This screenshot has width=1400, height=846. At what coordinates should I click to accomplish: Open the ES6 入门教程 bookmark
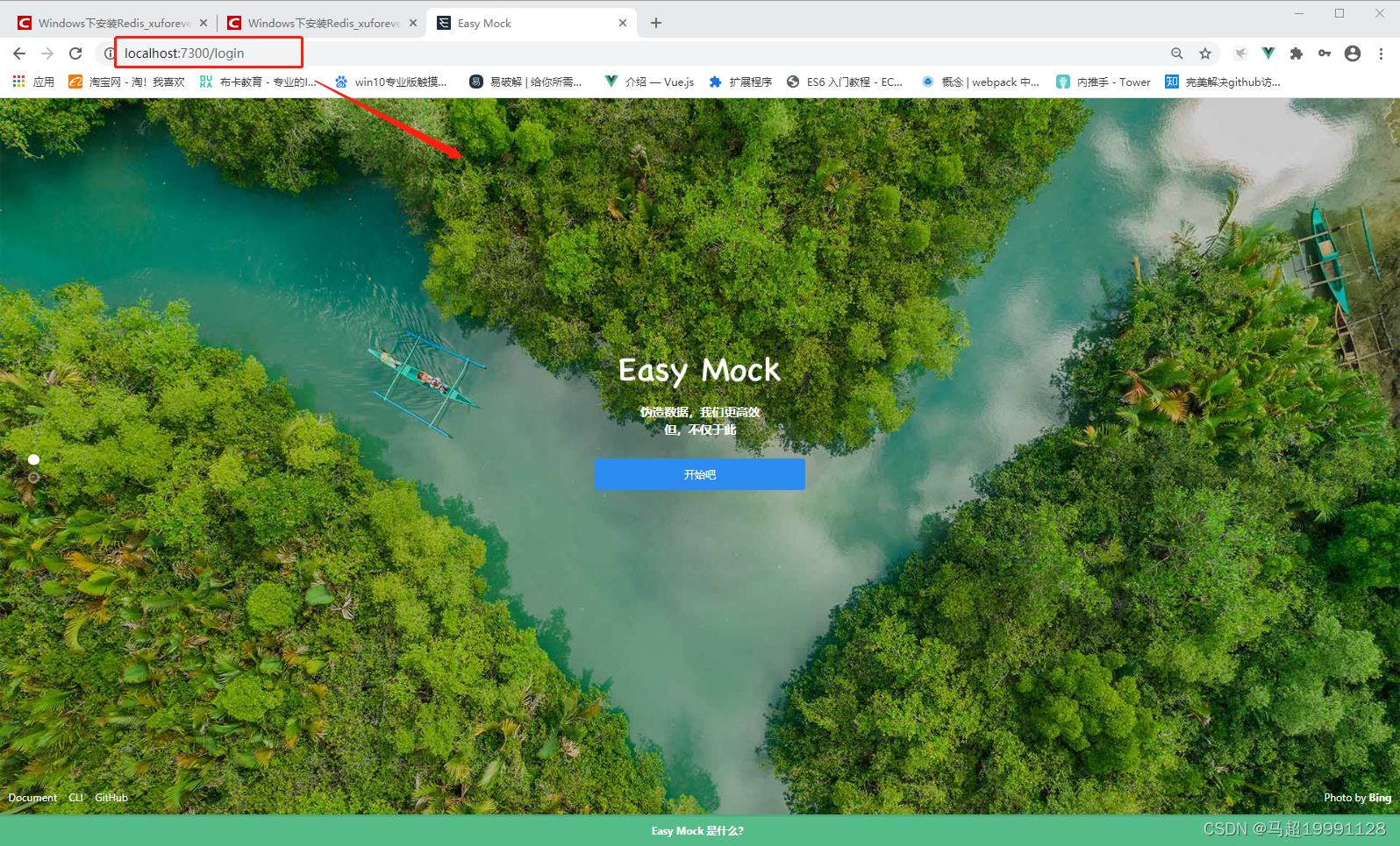click(x=845, y=82)
